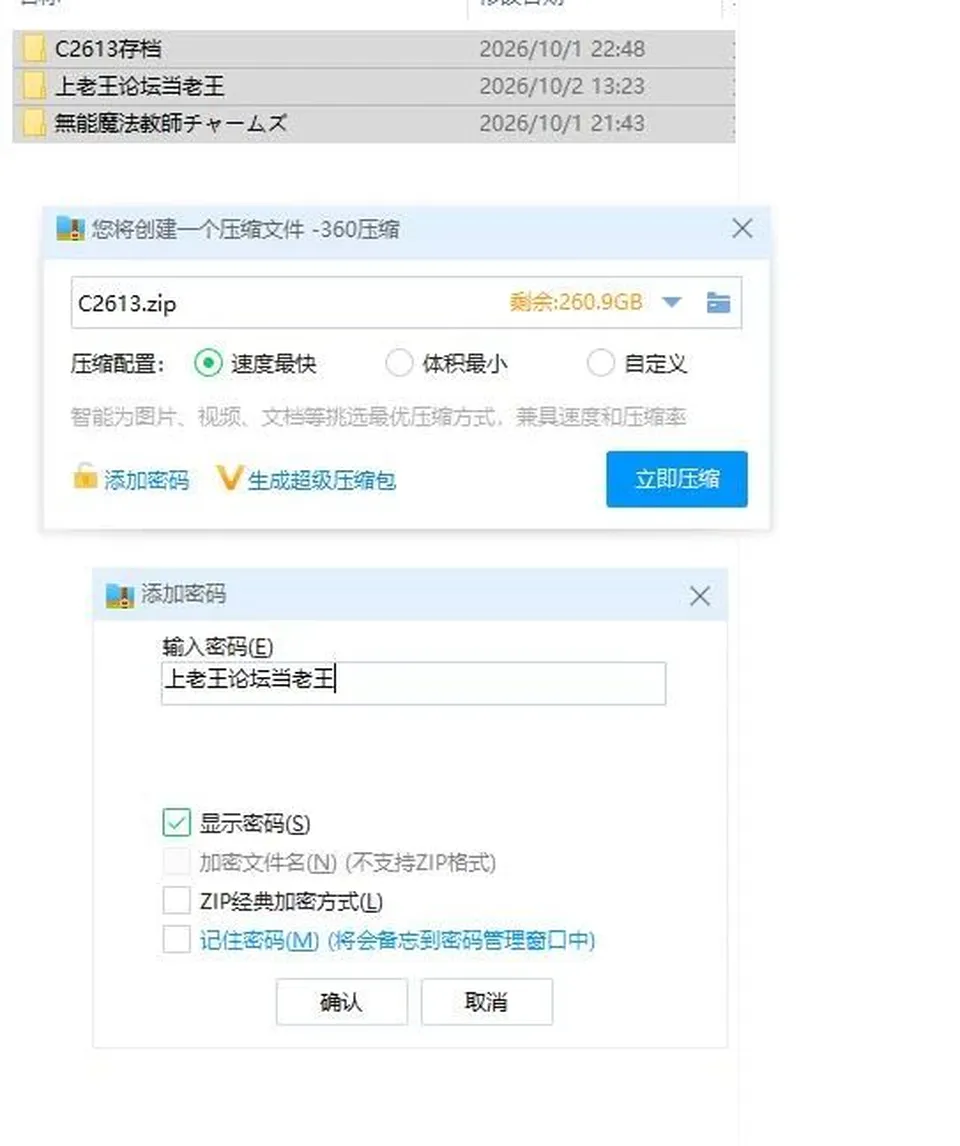Close the 360压缩 create archive dialog
Viewport: 960px width, 1146px height.
(x=742, y=229)
